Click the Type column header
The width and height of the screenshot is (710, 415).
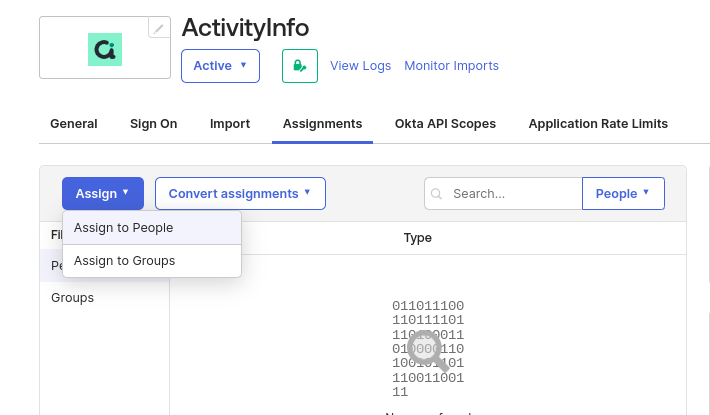click(417, 238)
